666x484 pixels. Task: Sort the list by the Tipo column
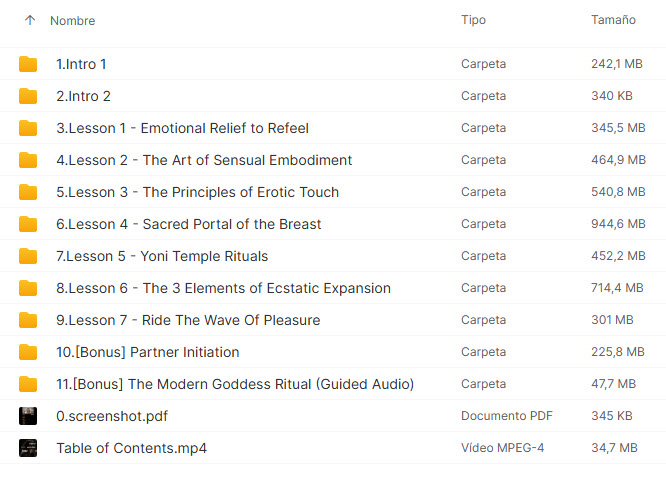point(473,20)
